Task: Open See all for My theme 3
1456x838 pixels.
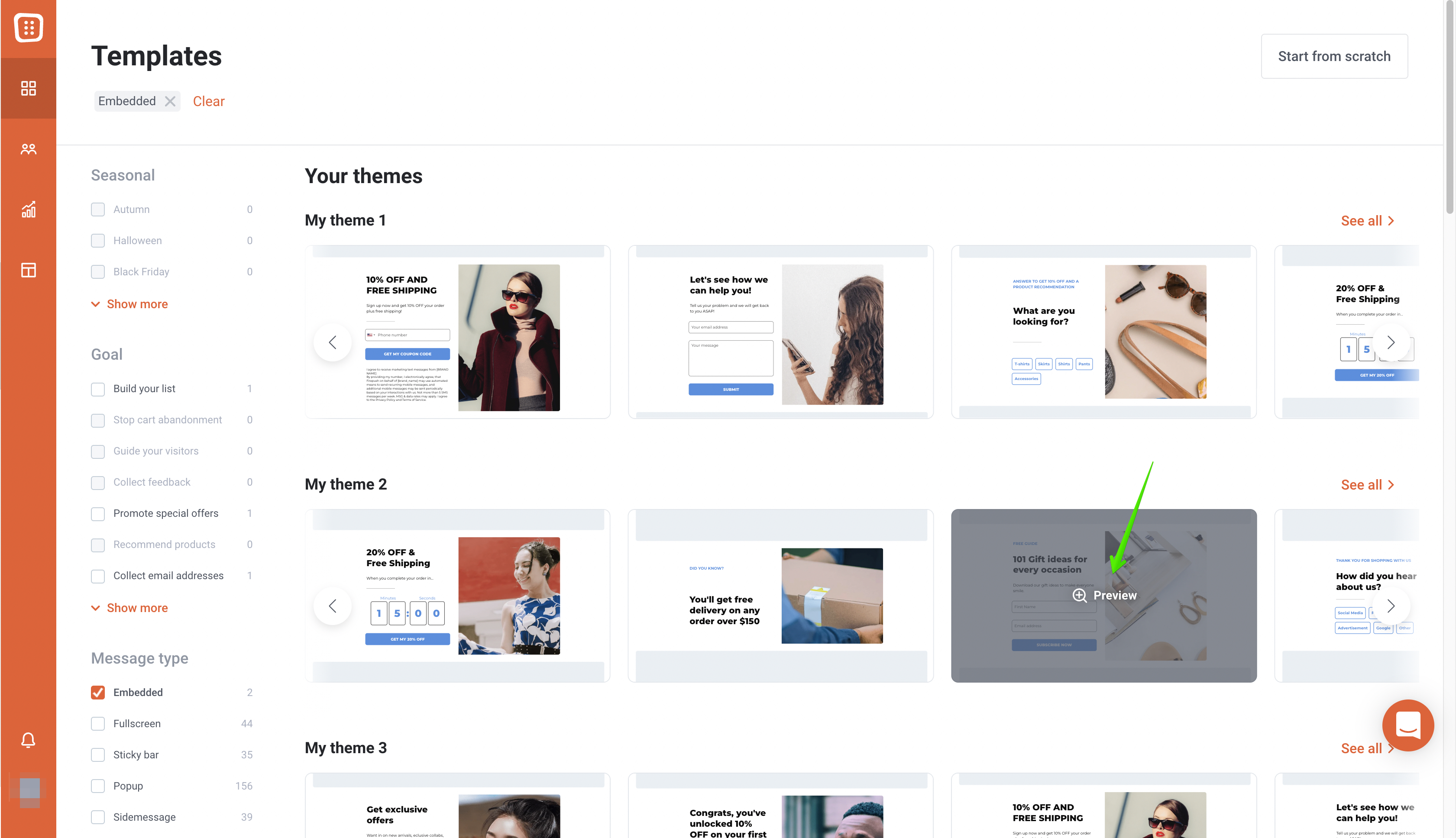Action: 1367,748
